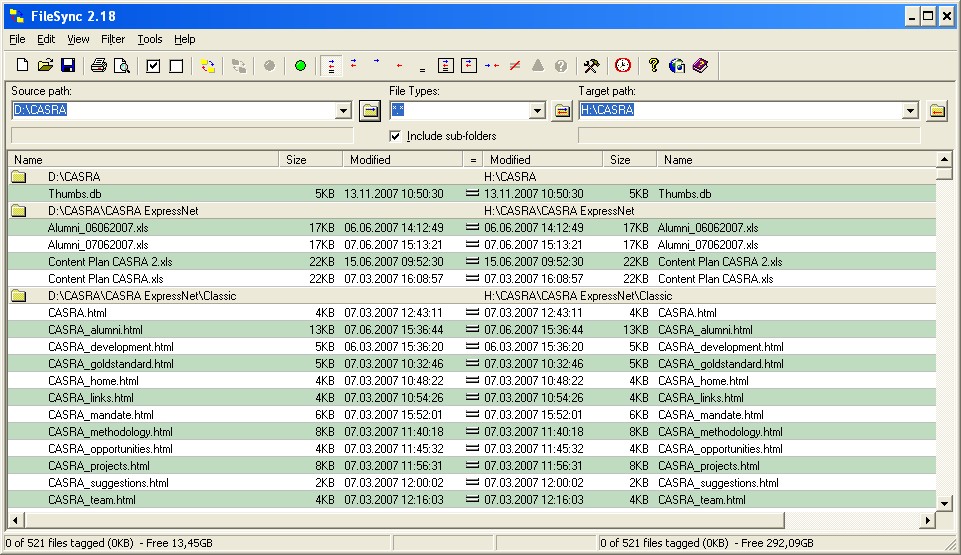Open the hammer and wrench options icon
Screen dimensions: 961x555
(591, 66)
